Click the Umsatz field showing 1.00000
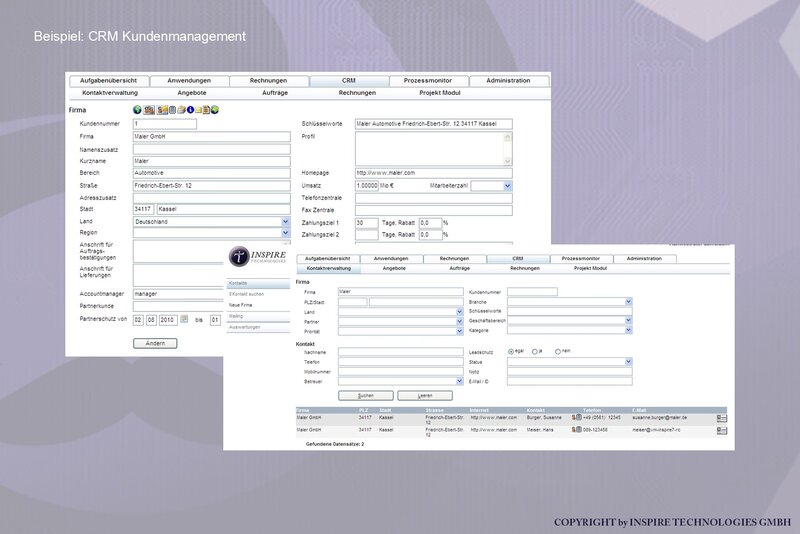The image size is (800, 534). click(x=366, y=186)
